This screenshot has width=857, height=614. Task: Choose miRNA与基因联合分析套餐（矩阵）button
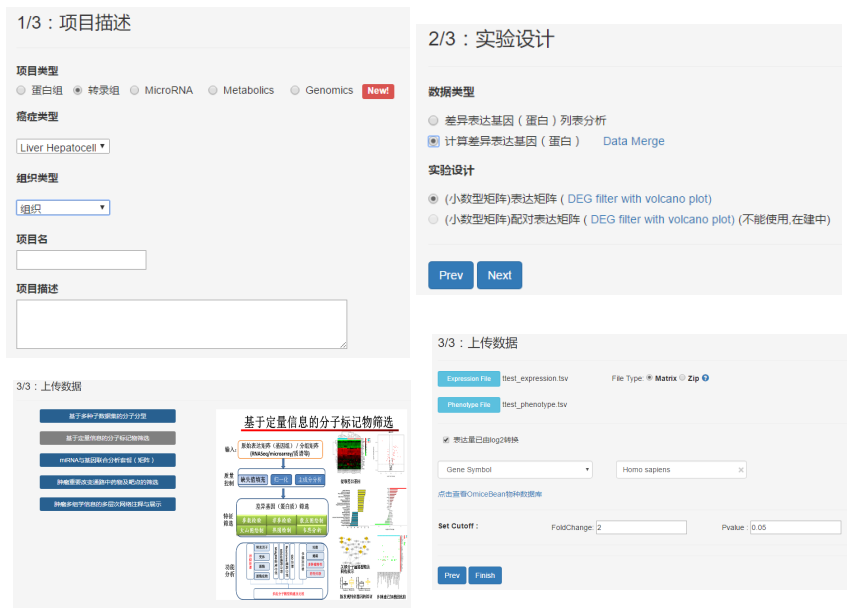pyautogui.click(x=108, y=460)
